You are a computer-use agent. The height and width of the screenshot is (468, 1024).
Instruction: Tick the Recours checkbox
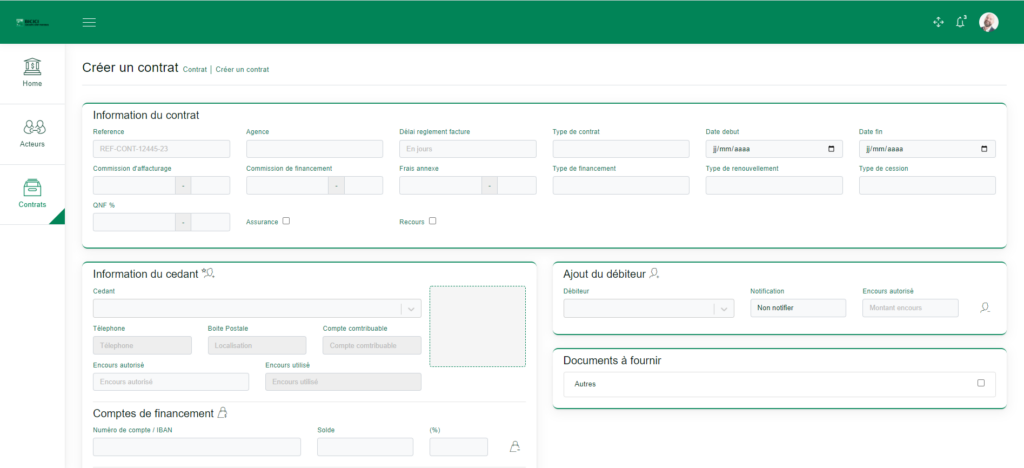click(x=432, y=221)
